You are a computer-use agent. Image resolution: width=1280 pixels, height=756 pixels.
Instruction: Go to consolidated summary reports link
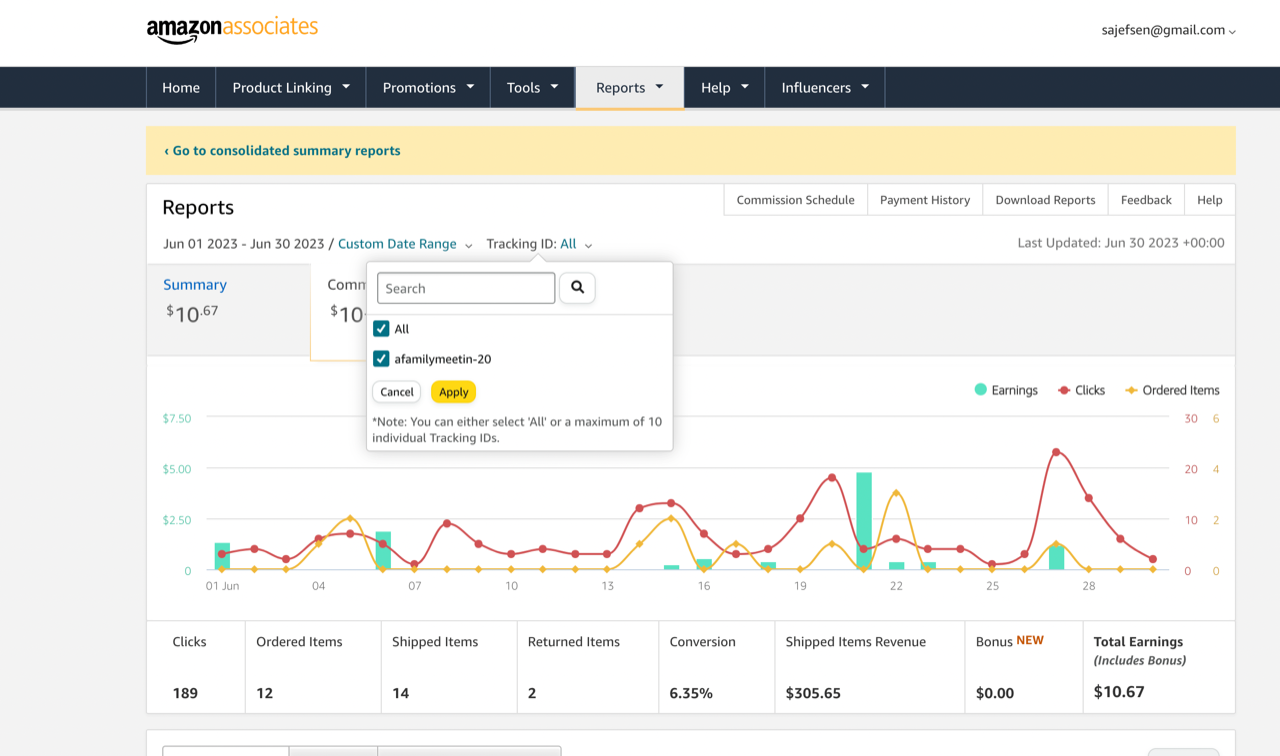pyautogui.click(x=282, y=151)
